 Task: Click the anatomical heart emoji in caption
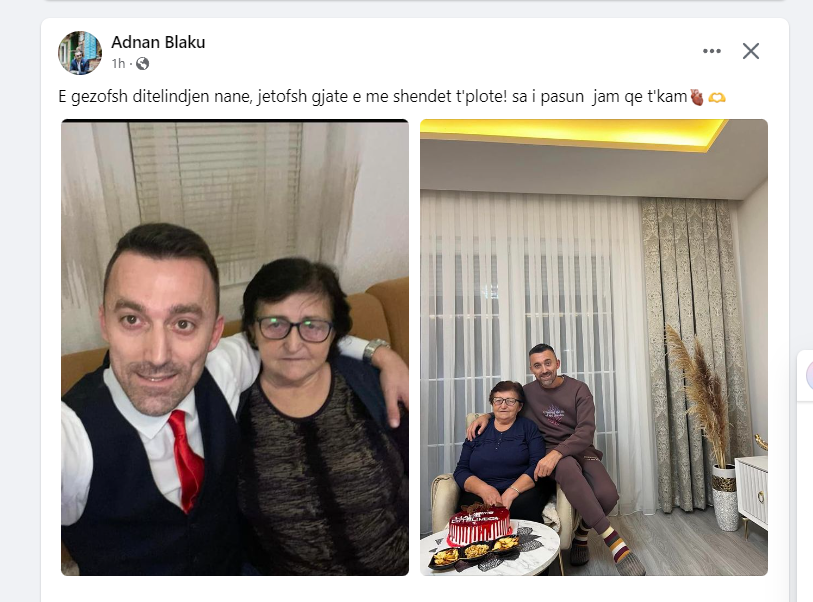click(x=697, y=97)
